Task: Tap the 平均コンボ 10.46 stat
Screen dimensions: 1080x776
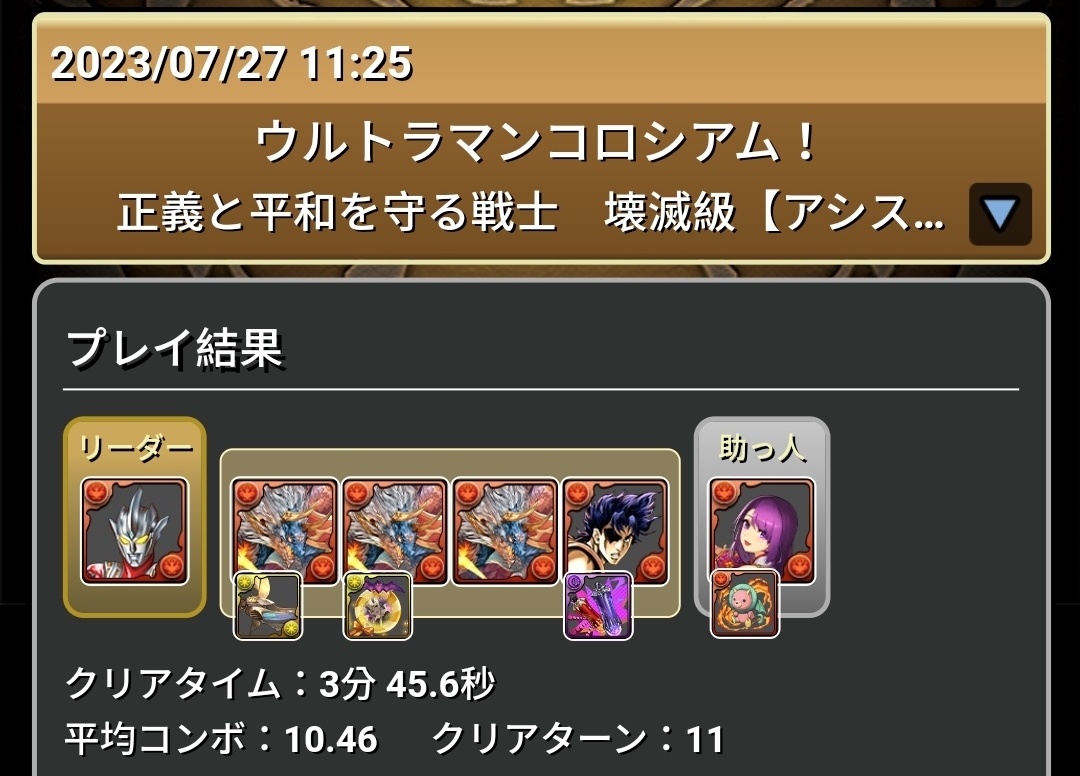Action: tap(222, 739)
